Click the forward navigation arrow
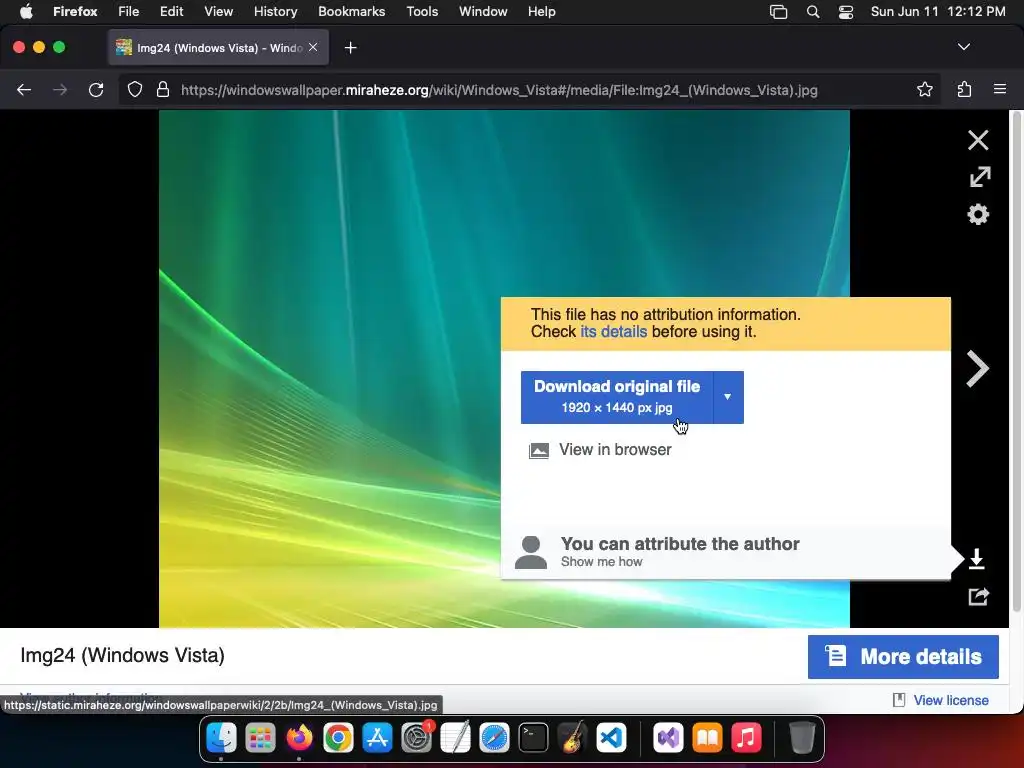Image resolution: width=1024 pixels, height=768 pixels. [x=59, y=89]
